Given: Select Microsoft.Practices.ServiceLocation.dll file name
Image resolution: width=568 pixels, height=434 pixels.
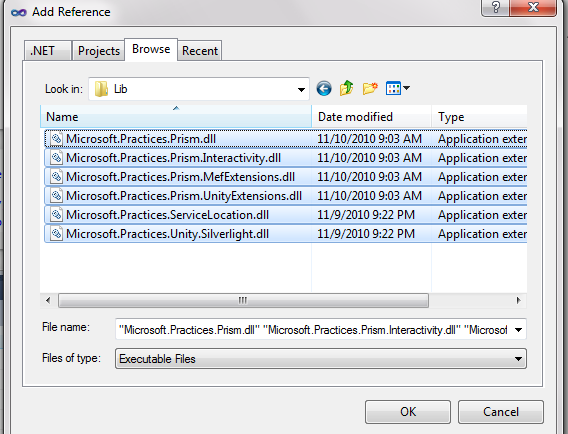Looking at the screenshot, I should pyautogui.click(x=167, y=215).
